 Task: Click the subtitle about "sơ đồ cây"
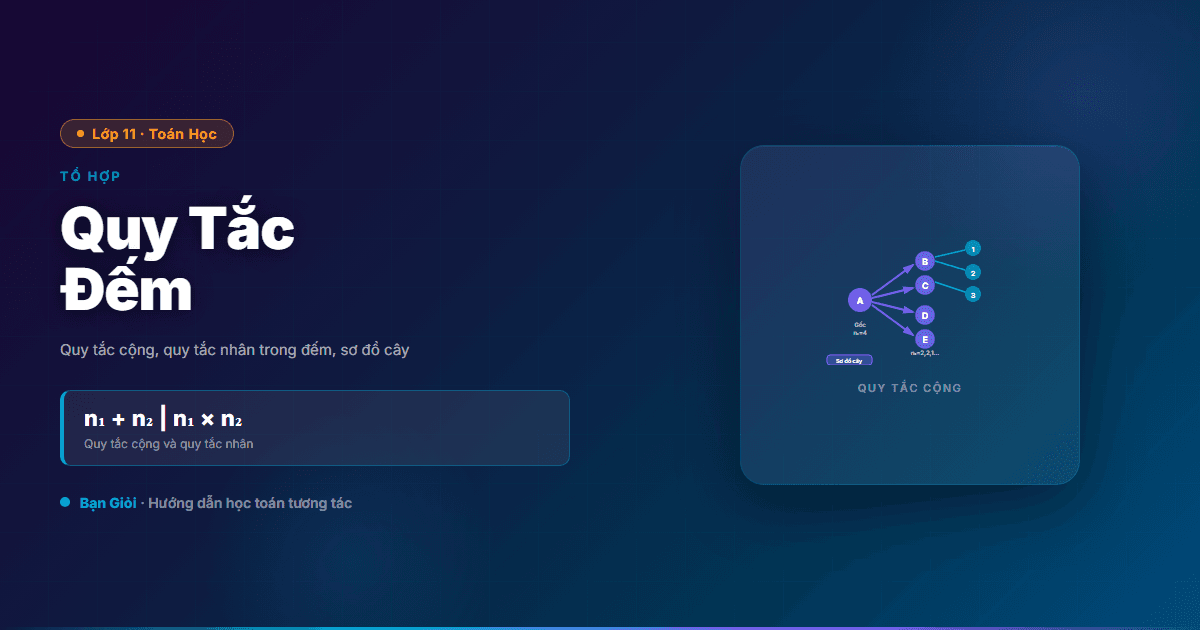click(x=234, y=350)
